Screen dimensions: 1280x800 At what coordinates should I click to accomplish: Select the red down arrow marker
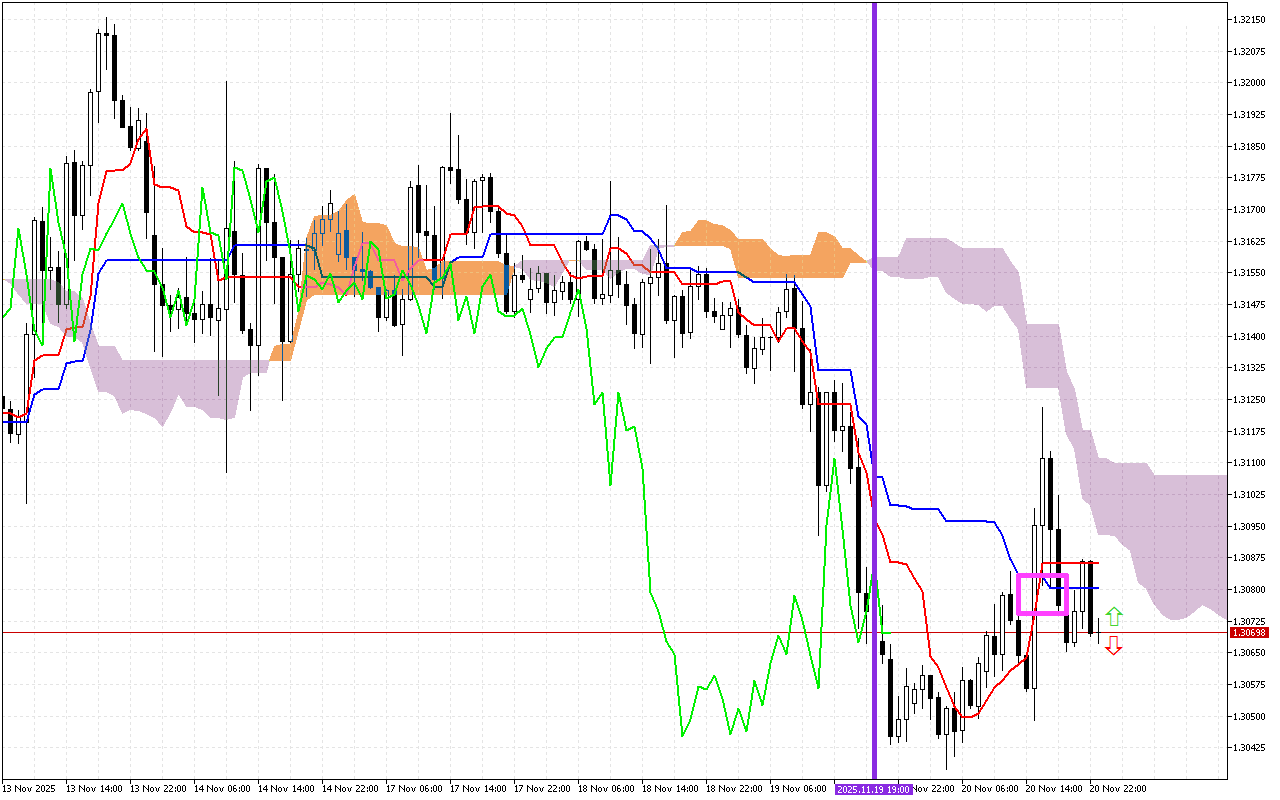[x=1115, y=646]
